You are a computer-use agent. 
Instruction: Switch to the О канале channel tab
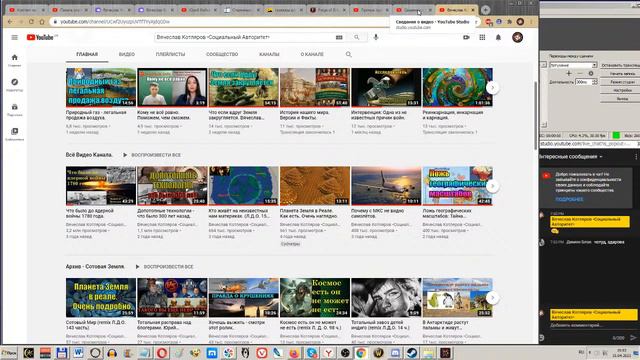pyautogui.click(x=312, y=54)
